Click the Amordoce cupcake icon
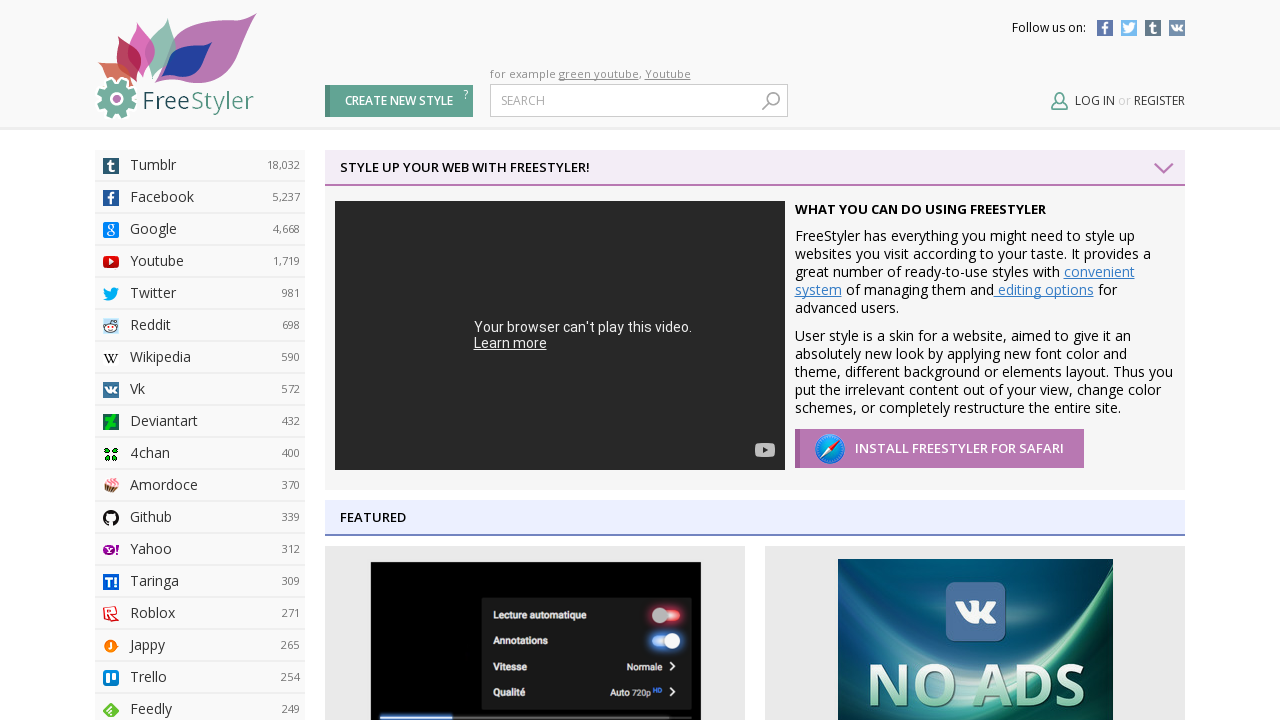The width and height of the screenshot is (1280, 720). tap(111, 486)
